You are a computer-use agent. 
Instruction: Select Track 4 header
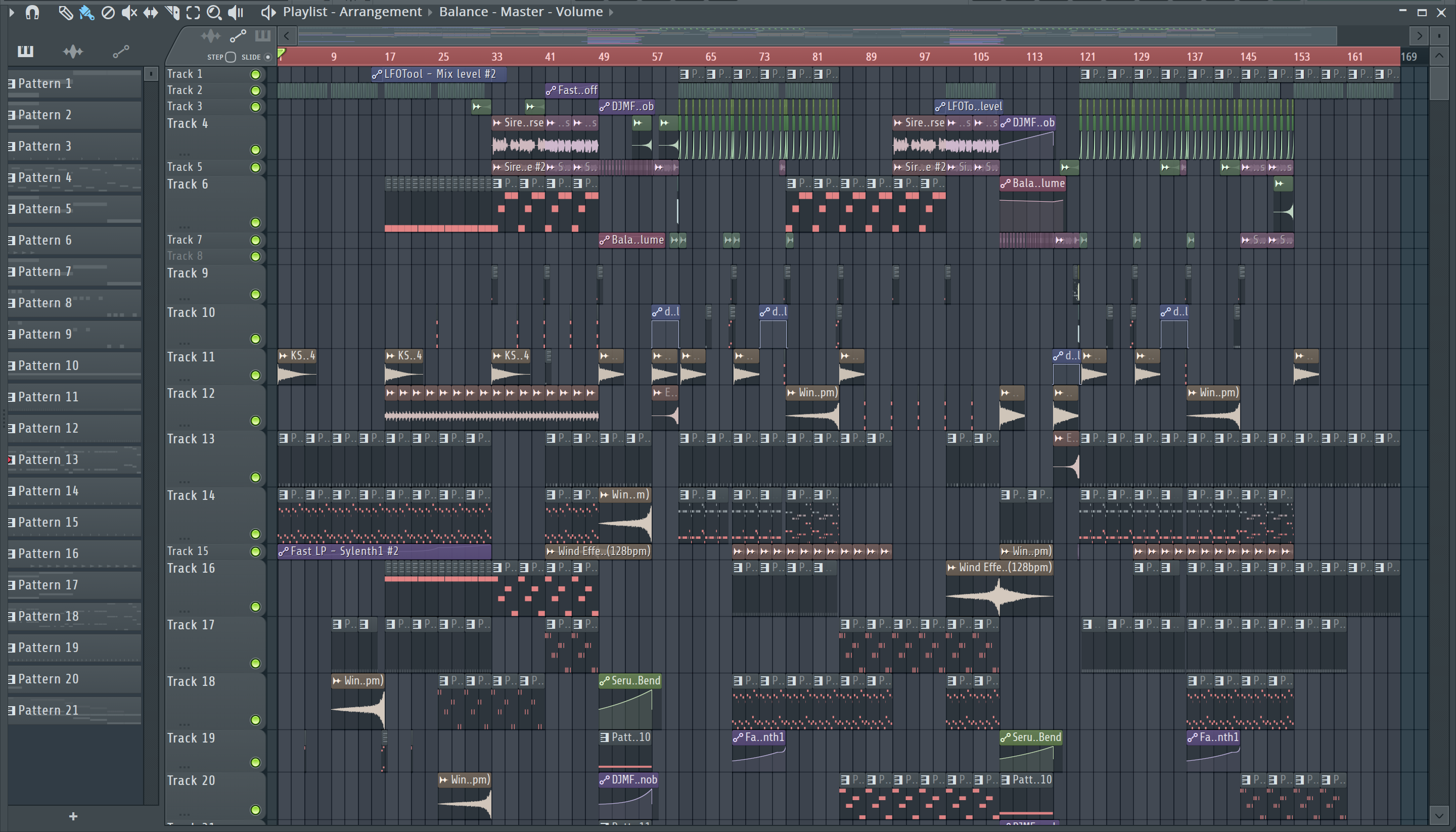click(215, 136)
